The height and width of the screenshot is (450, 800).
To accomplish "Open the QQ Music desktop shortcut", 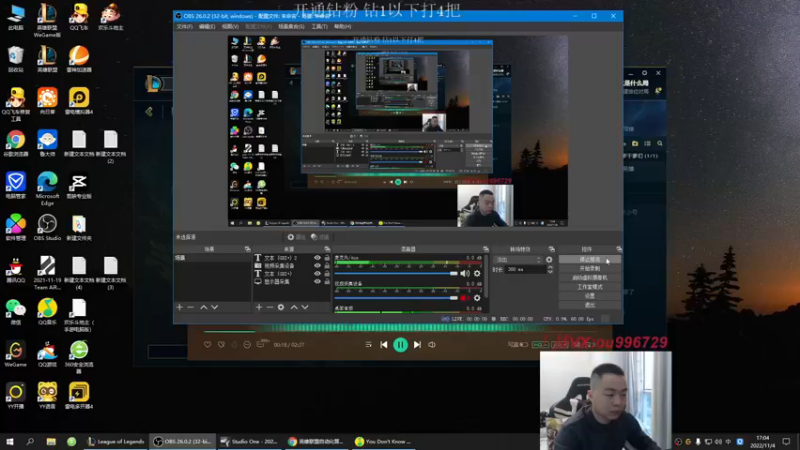I will coord(47,312).
